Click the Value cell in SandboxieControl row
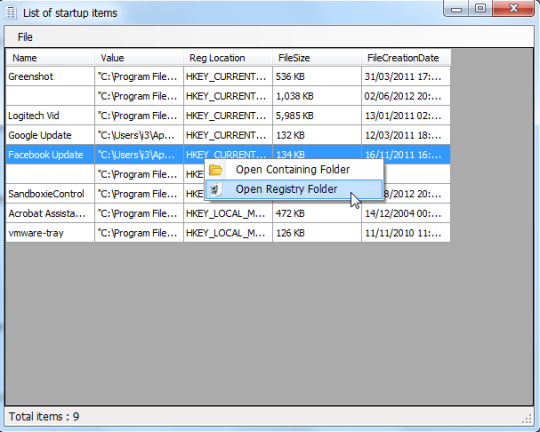 point(139,194)
